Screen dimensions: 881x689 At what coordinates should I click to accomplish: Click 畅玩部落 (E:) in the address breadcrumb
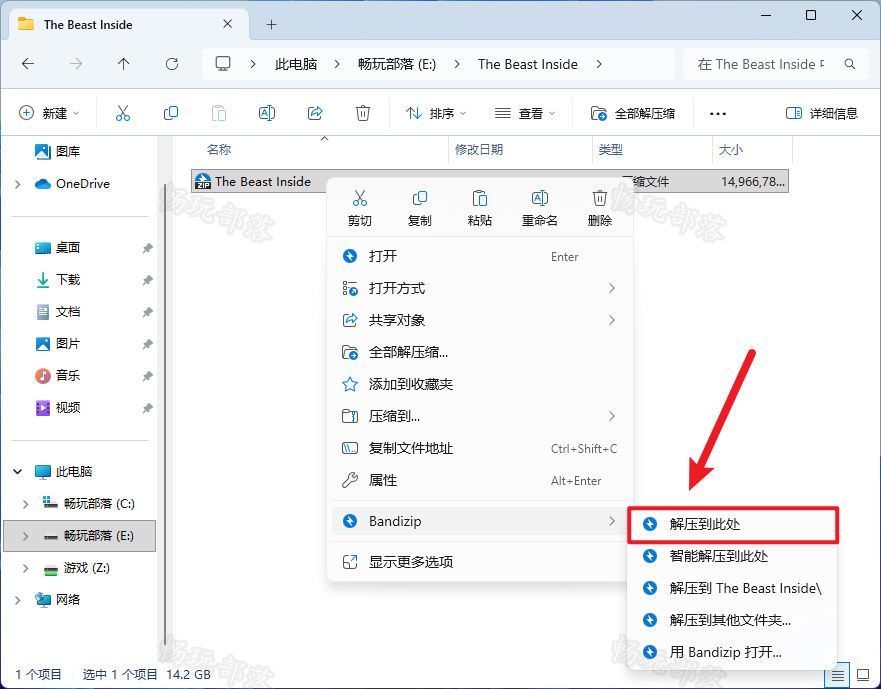coord(397,64)
